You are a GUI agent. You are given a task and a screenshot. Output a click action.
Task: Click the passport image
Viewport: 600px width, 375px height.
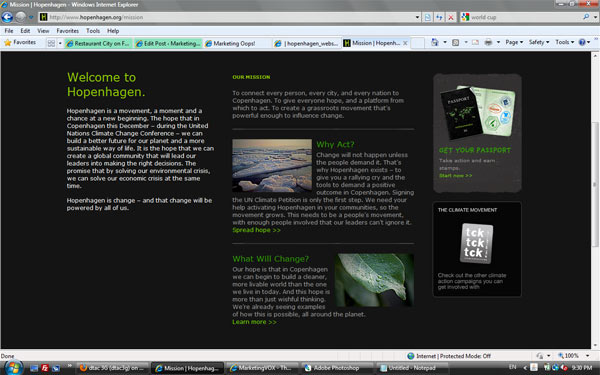pos(477,112)
